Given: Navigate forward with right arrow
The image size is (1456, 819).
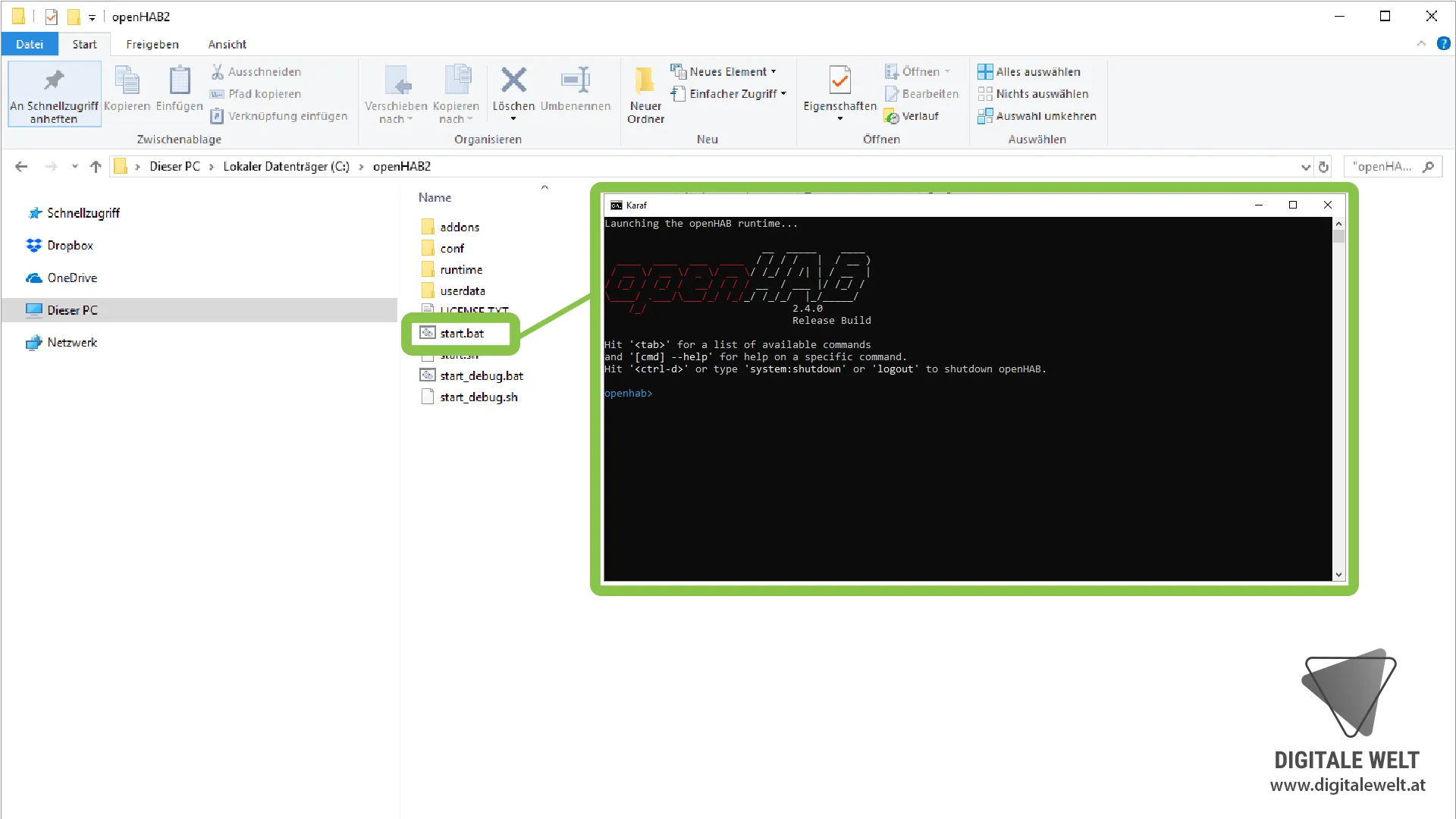Looking at the screenshot, I should pos(51,167).
